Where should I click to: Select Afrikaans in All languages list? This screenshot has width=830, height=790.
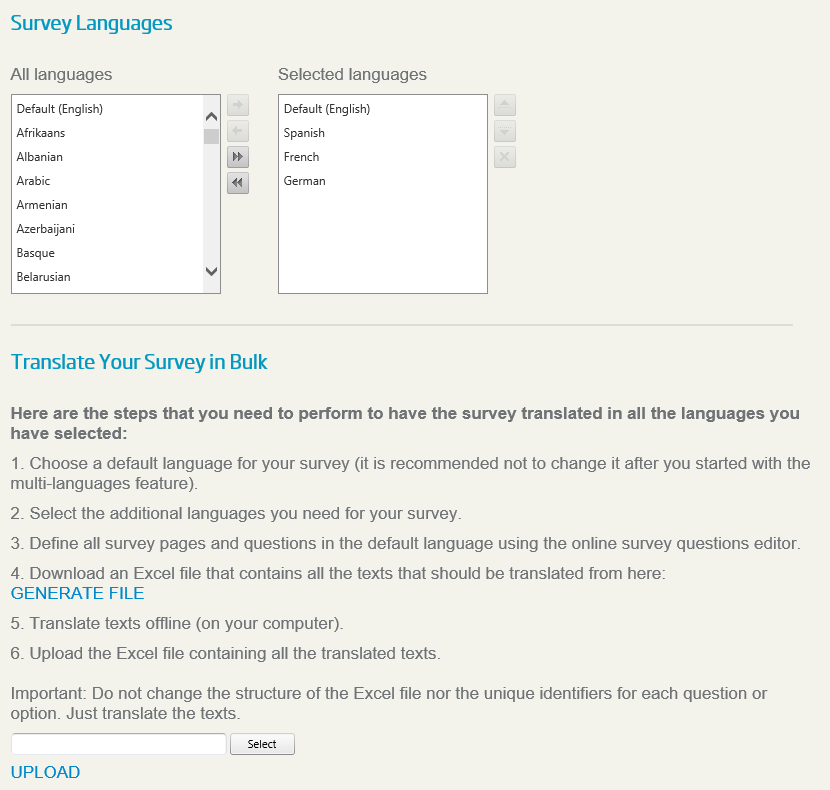pyautogui.click(x=107, y=133)
